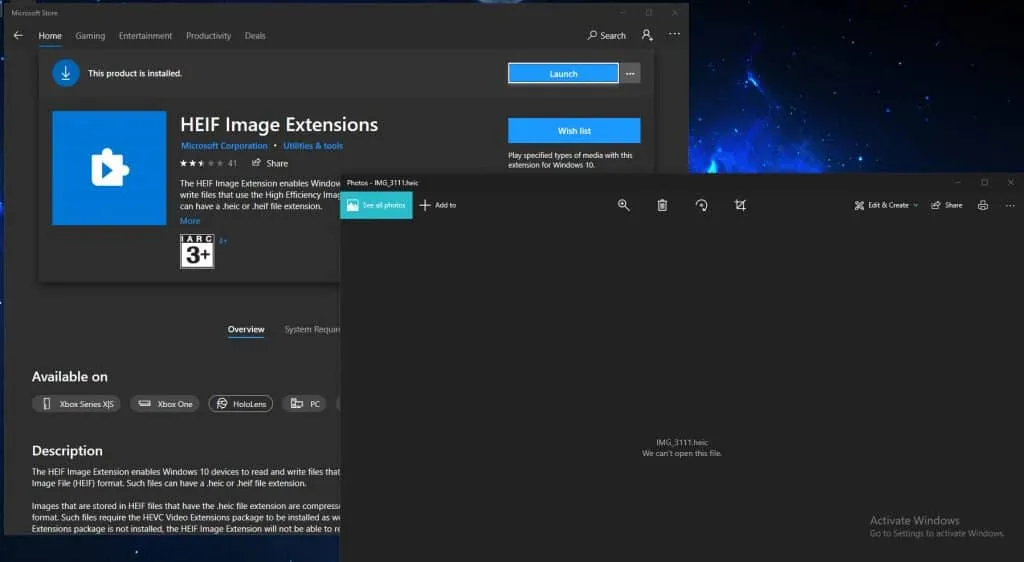Select the Overview tab
This screenshot has width=1024, height=562.
point(246,330)
